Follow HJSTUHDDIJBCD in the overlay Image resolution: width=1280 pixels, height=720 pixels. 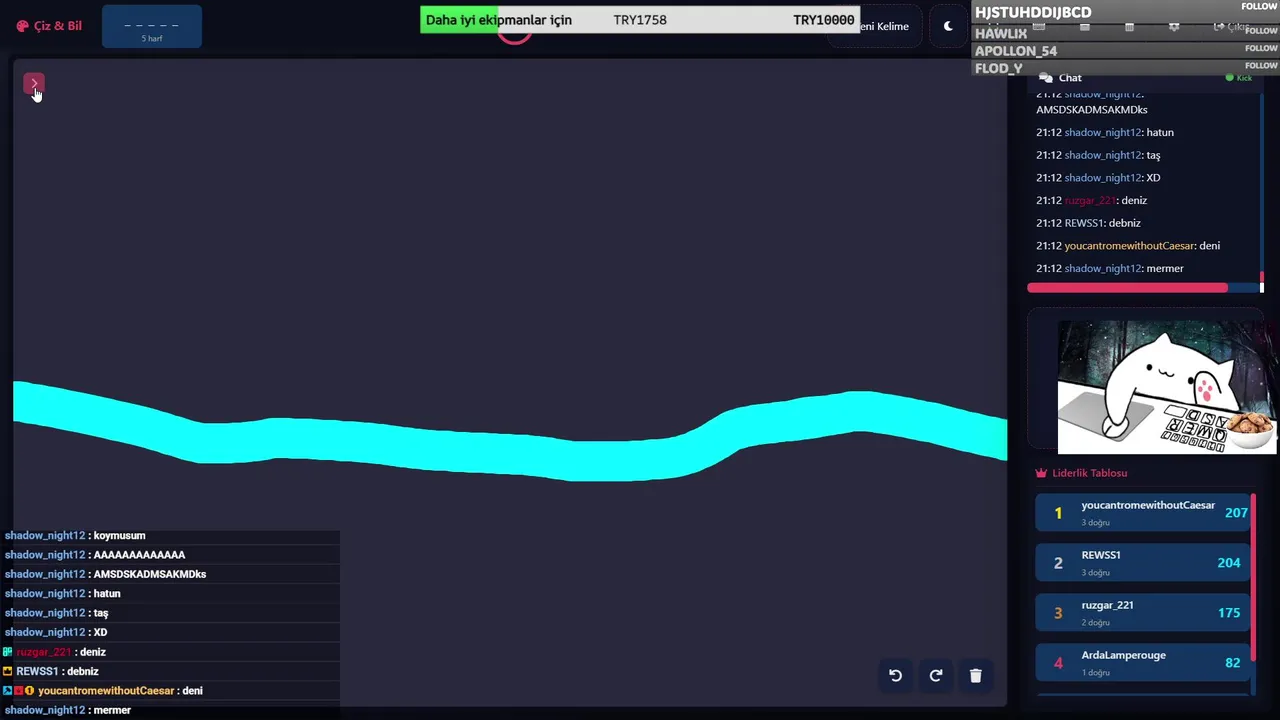coord(1259,6)
